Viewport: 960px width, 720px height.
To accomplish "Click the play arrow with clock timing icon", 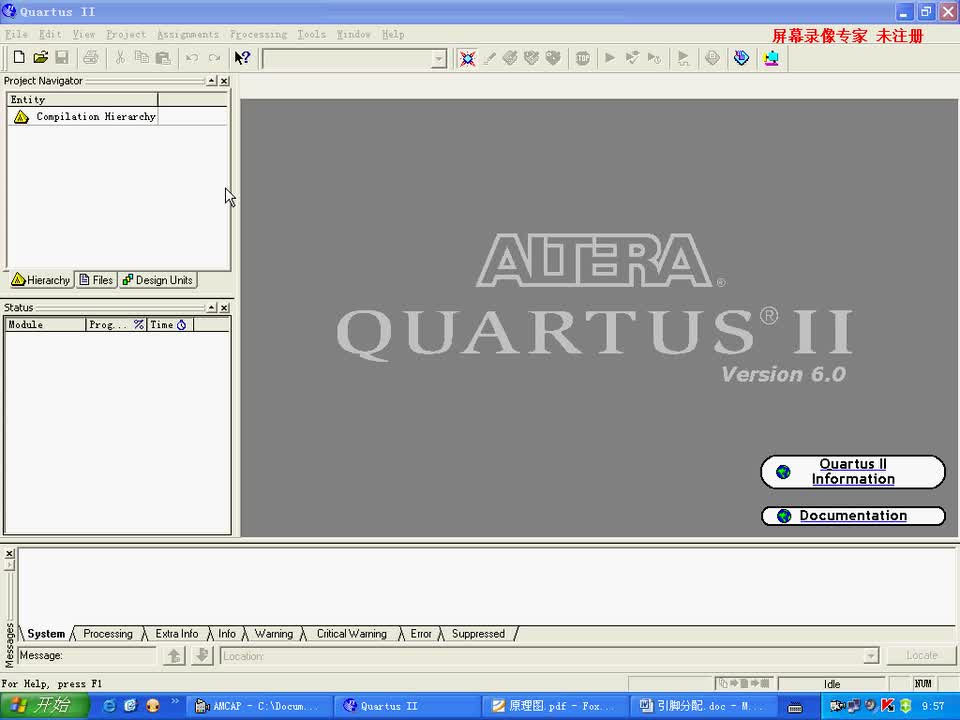I will [654, 58].
